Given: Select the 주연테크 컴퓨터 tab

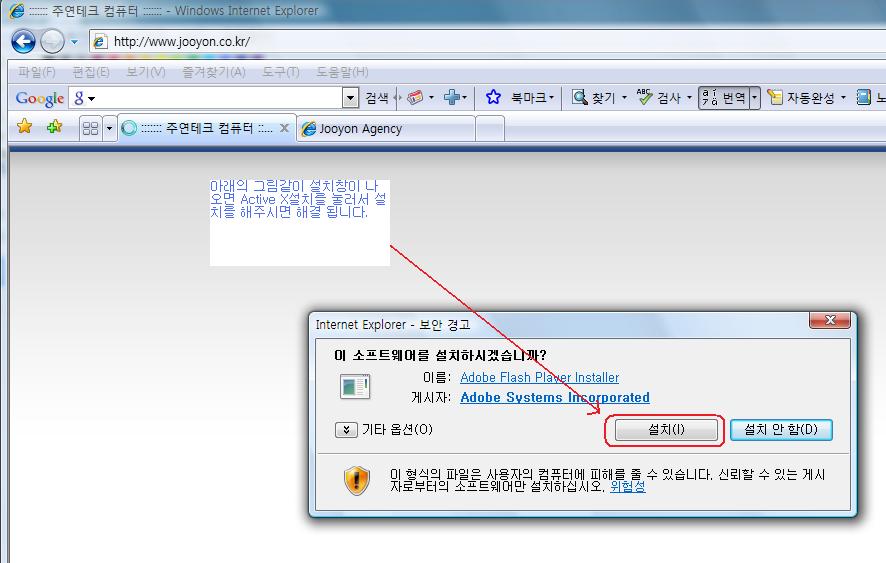Looking at the screenshot, I should (x=206, y=129).
